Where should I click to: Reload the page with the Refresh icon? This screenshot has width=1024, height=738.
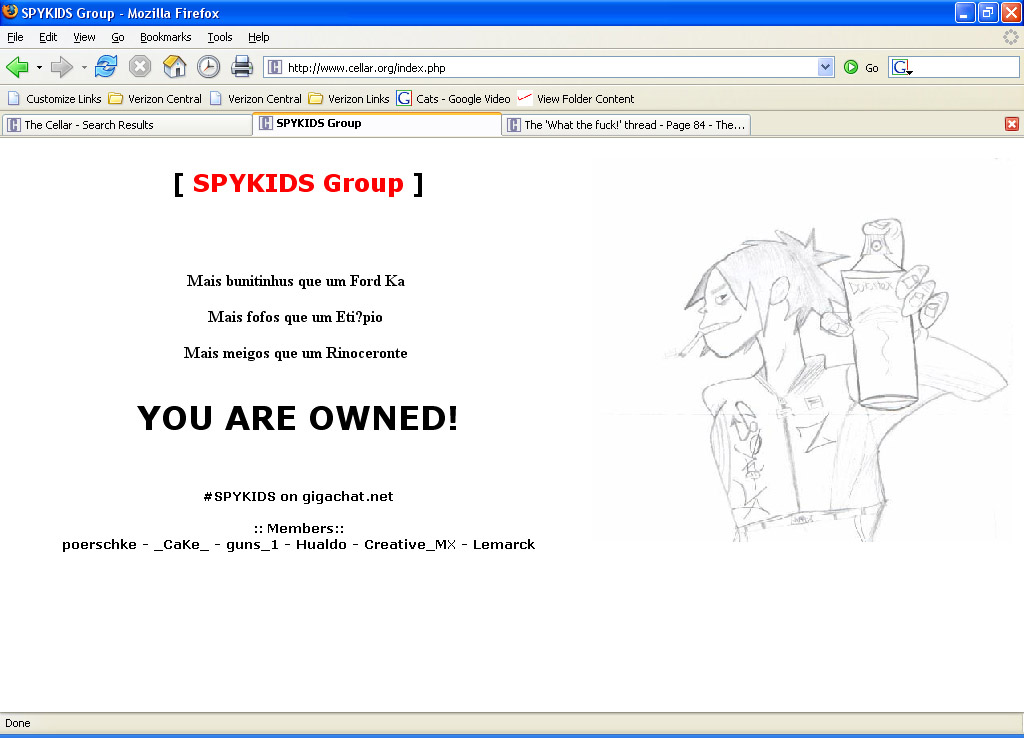pos(106,67)
